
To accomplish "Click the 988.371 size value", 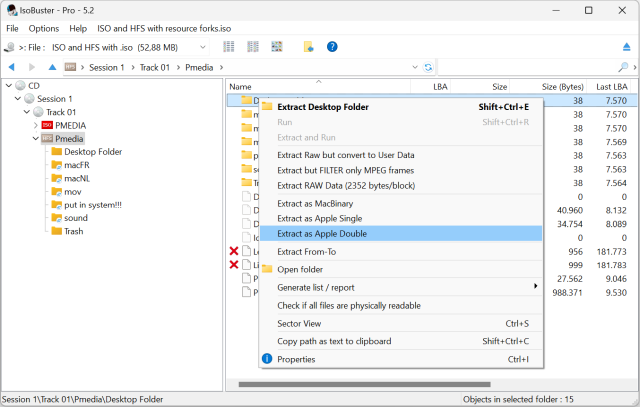I will tap(567, 292).
